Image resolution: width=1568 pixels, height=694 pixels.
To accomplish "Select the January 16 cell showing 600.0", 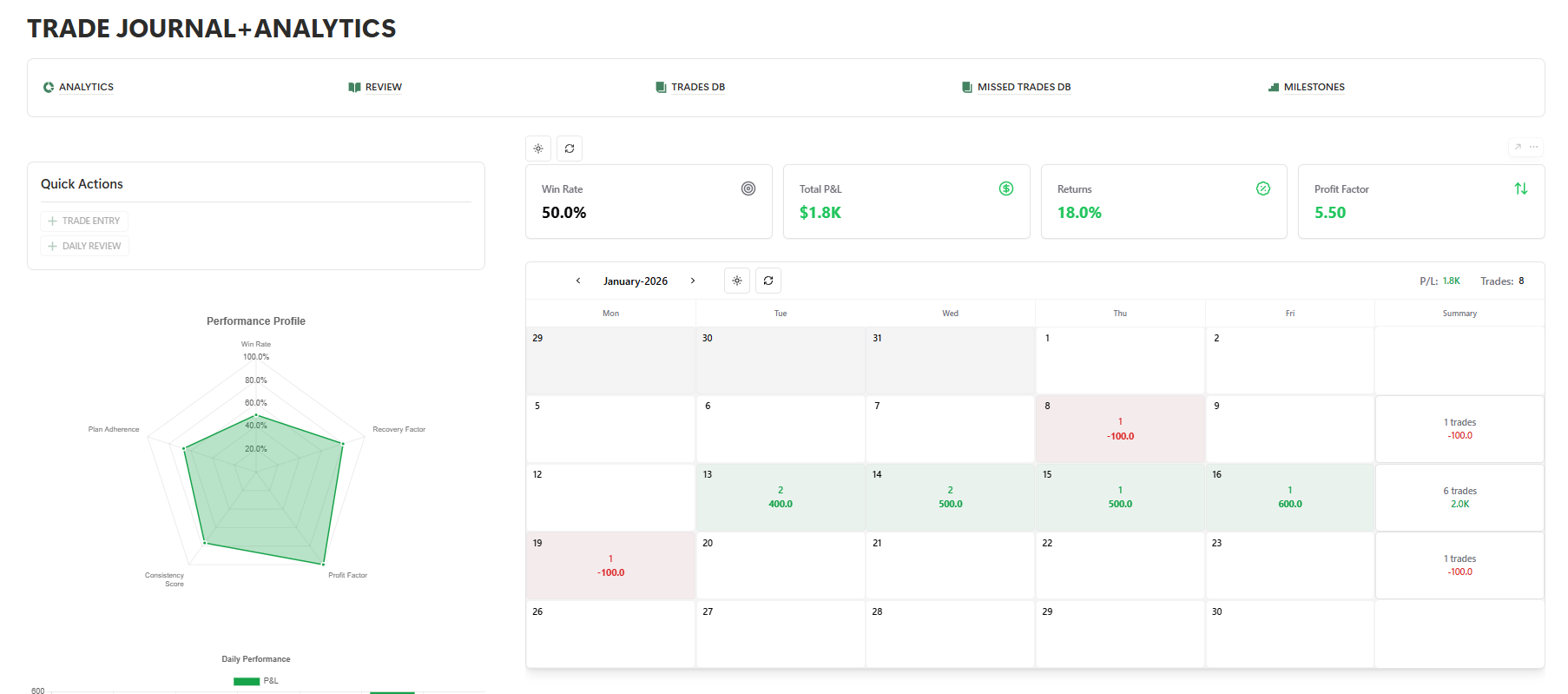I will click(1290, 497).
